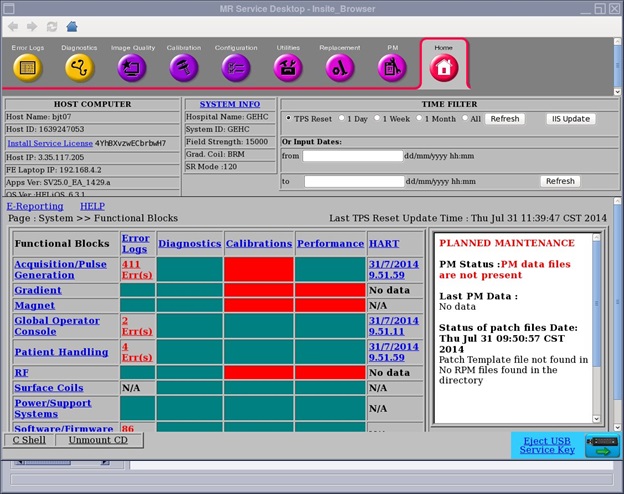Open the Calibration icon

[x=183, y=67]
